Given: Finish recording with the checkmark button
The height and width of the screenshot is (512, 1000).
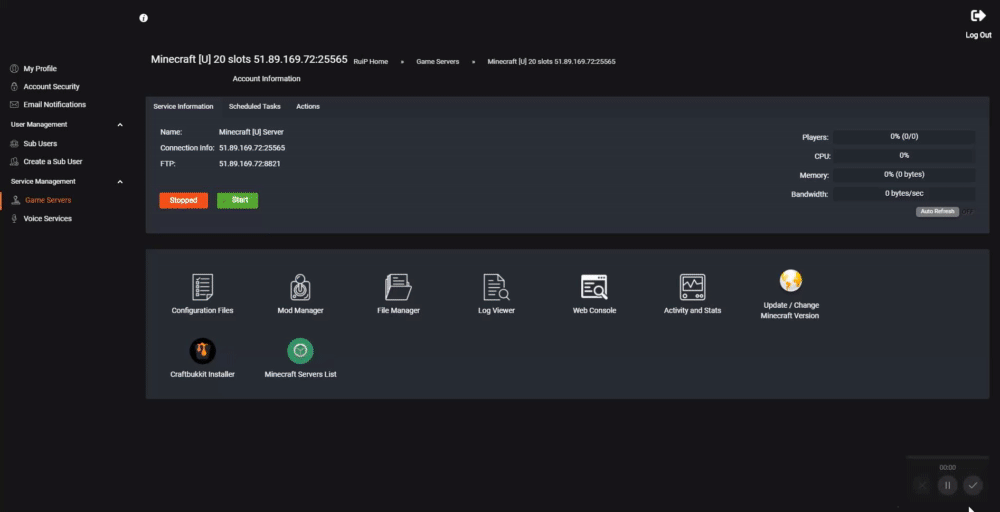Looking at the screenshot, I should (x=973, y=486).
